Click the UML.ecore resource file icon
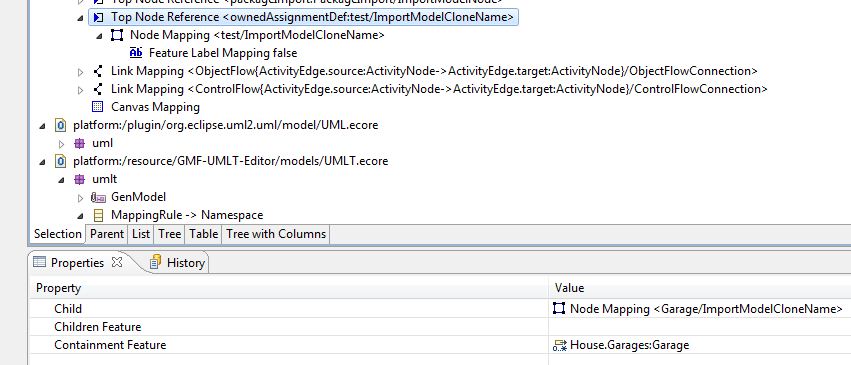Screen dimensions: 851x365 tap(60, 125)
